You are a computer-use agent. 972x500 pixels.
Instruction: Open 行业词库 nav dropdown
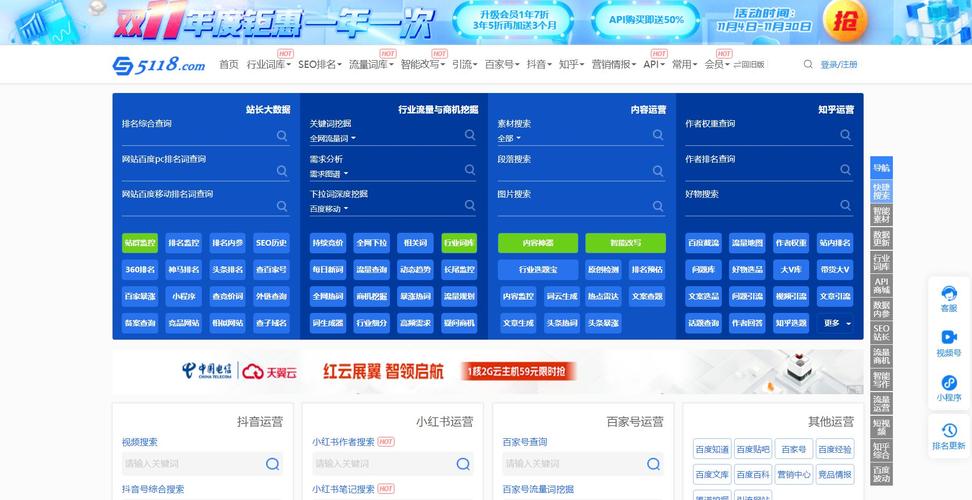coord(268,64)
